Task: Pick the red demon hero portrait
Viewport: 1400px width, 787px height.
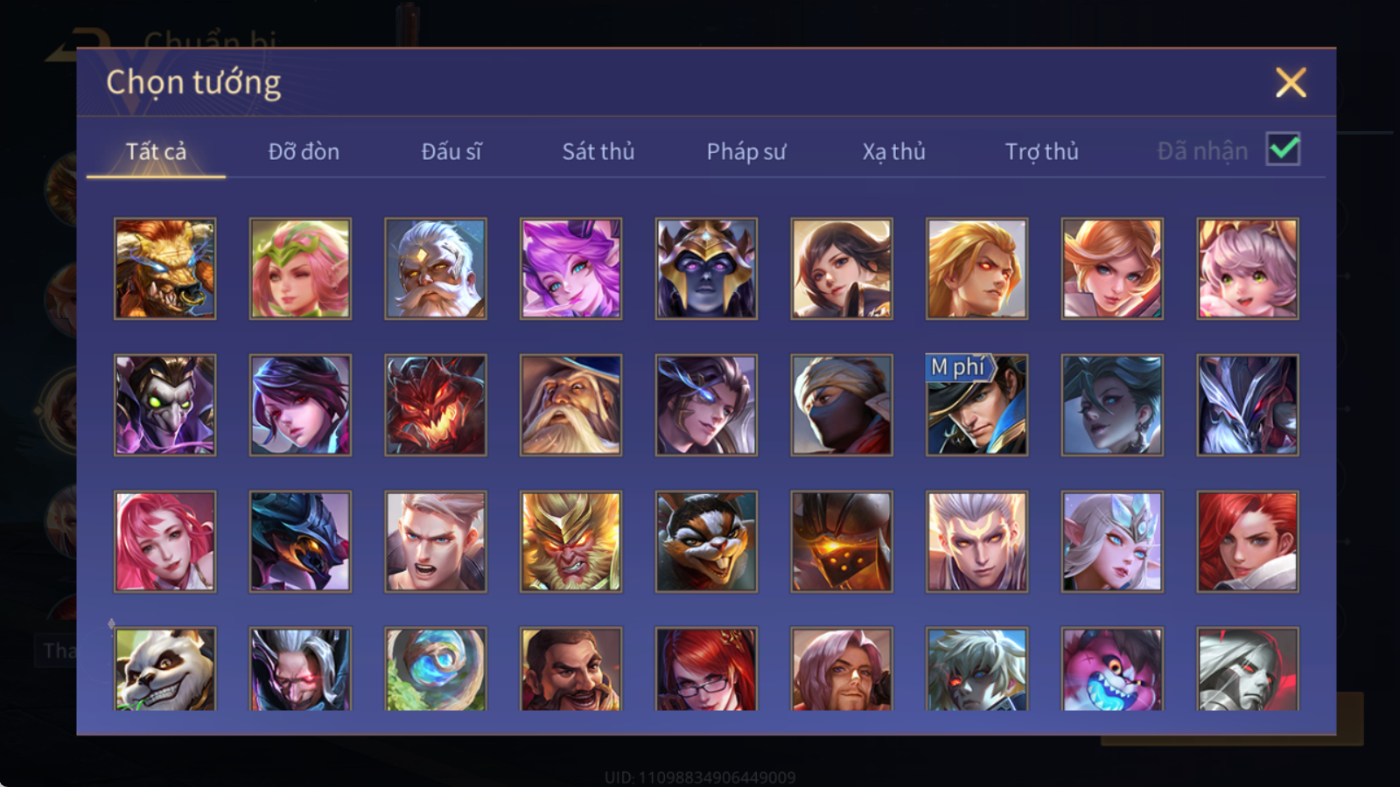Action: click(x=436, y=405)
